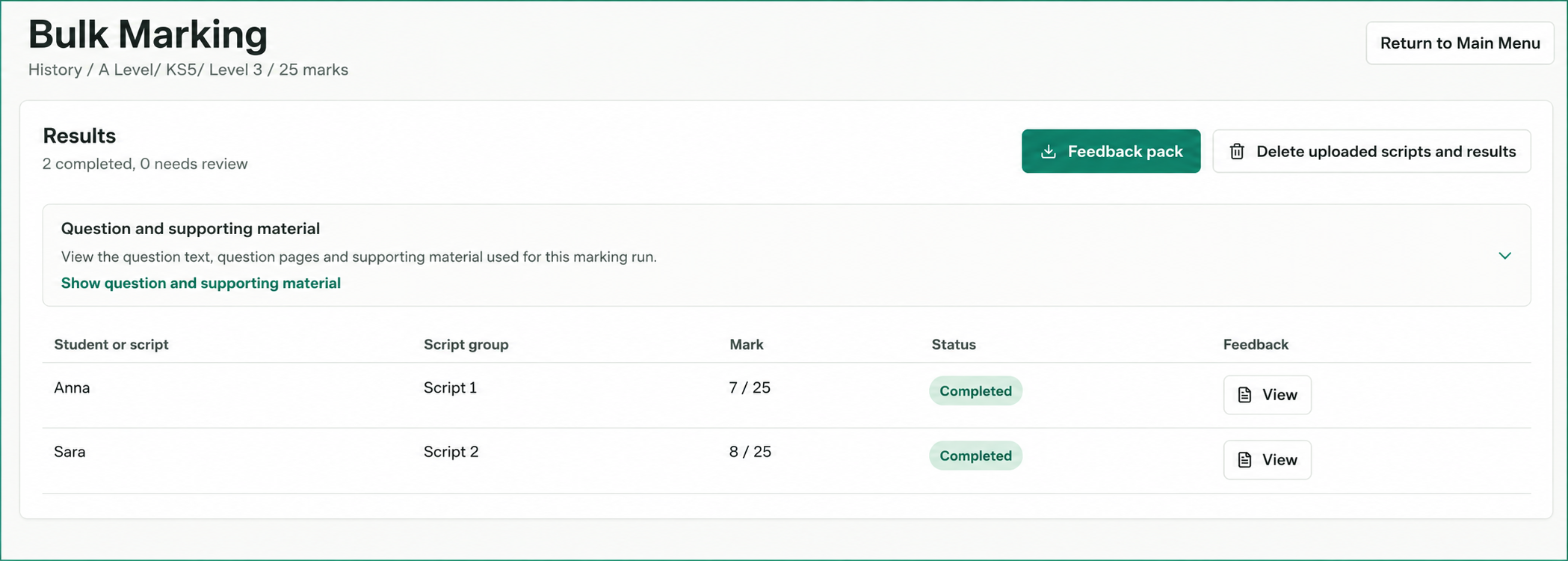Image resolution: width=1568 pixels, height=561 pixels.
Task: Click Anna's mark 7 / 25
Action: click(x=750, y=387)
